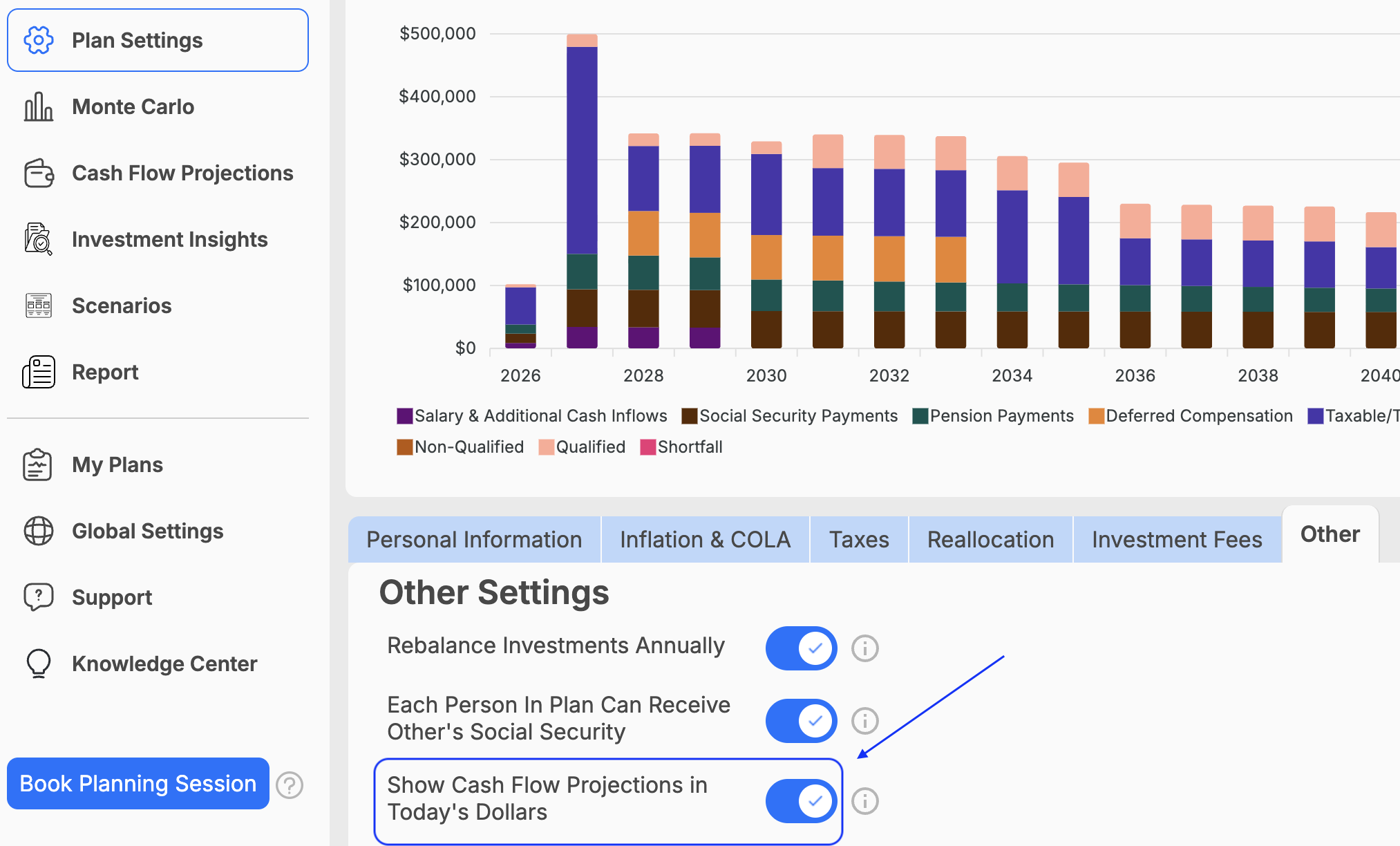The height and width of the screenshot is (846, 1400).
Task: Click info icon for Rebalance Investments Annually
Action: pos(864,648)
